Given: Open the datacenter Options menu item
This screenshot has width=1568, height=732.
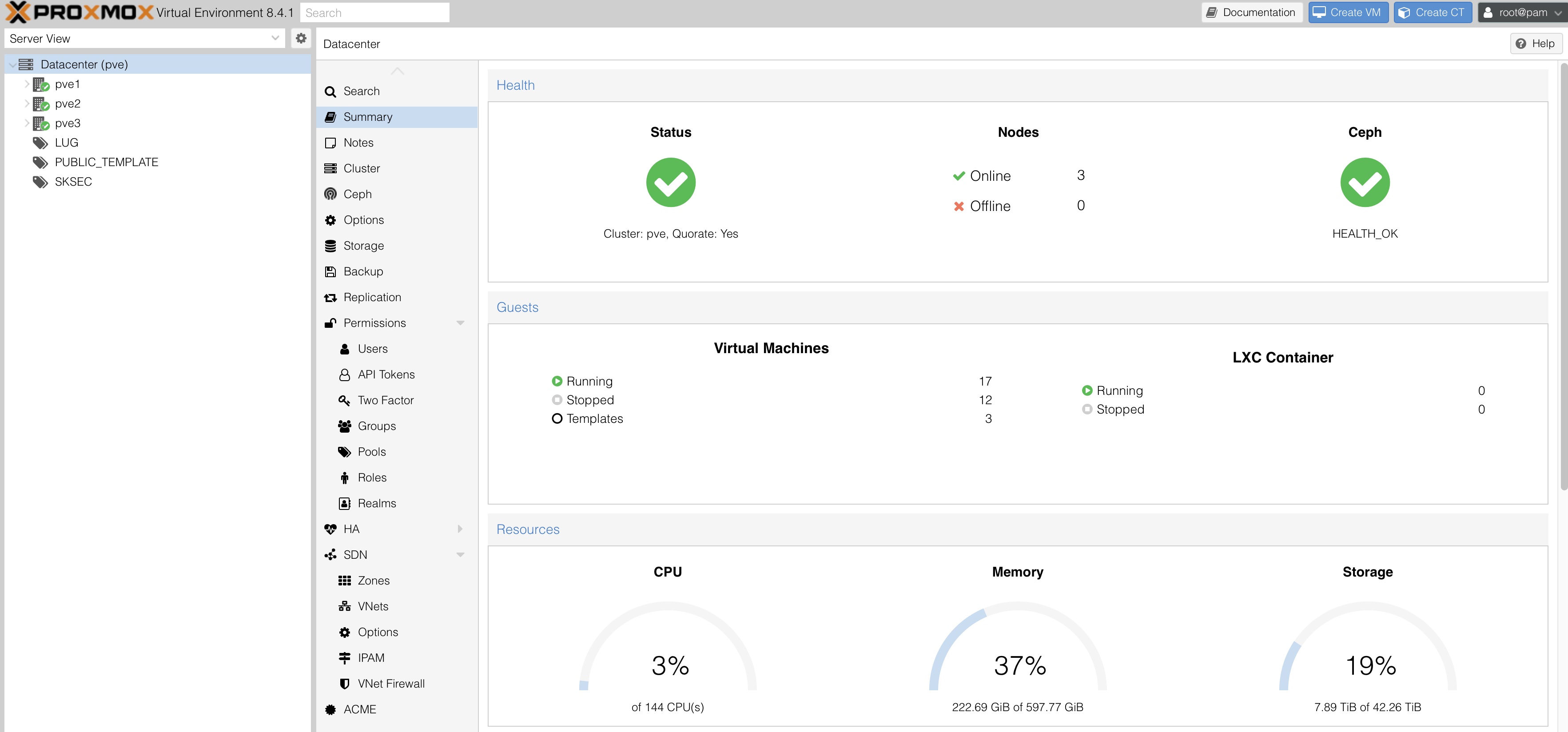Looking at the screenshot, I should point(397,220).
